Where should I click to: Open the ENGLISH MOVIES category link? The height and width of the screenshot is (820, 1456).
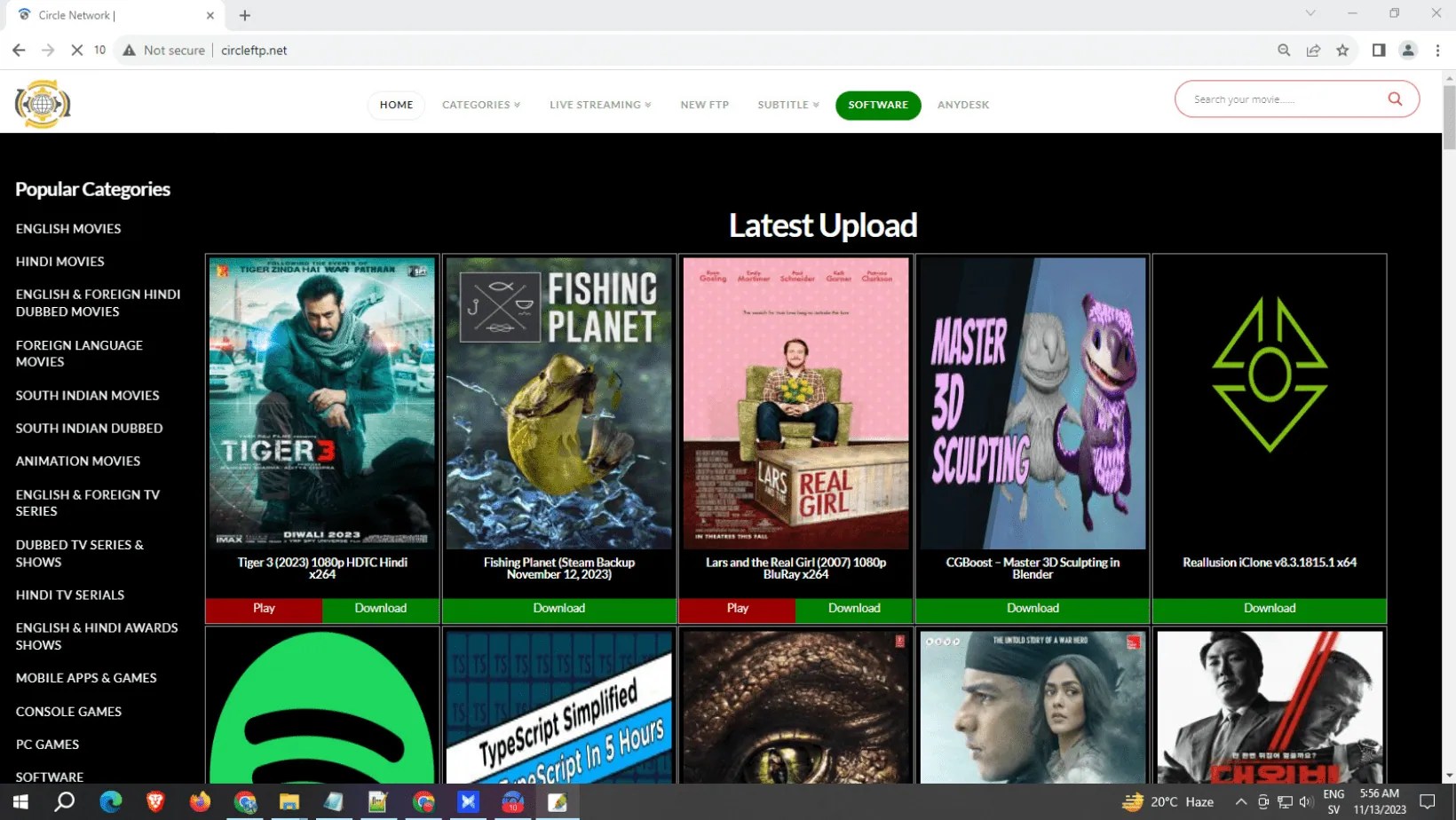click(x=68, y=228)
